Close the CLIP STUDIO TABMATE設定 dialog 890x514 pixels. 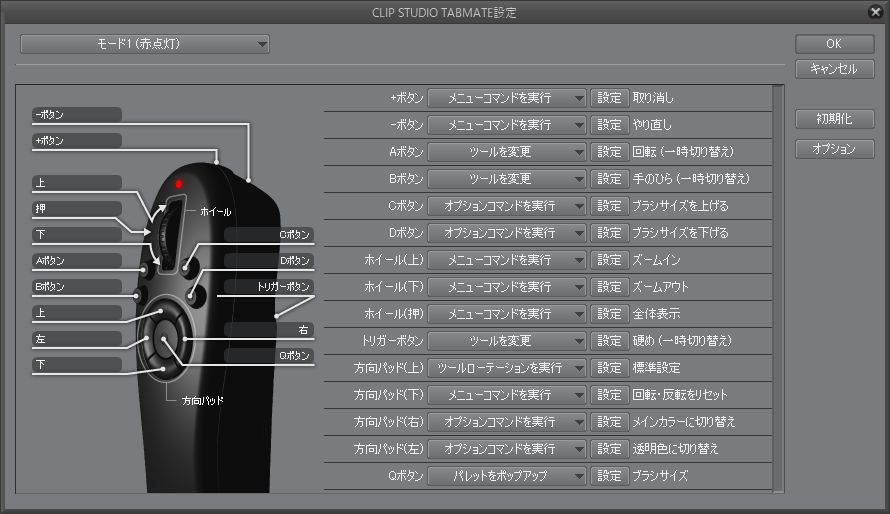click(x=876, y=12)
